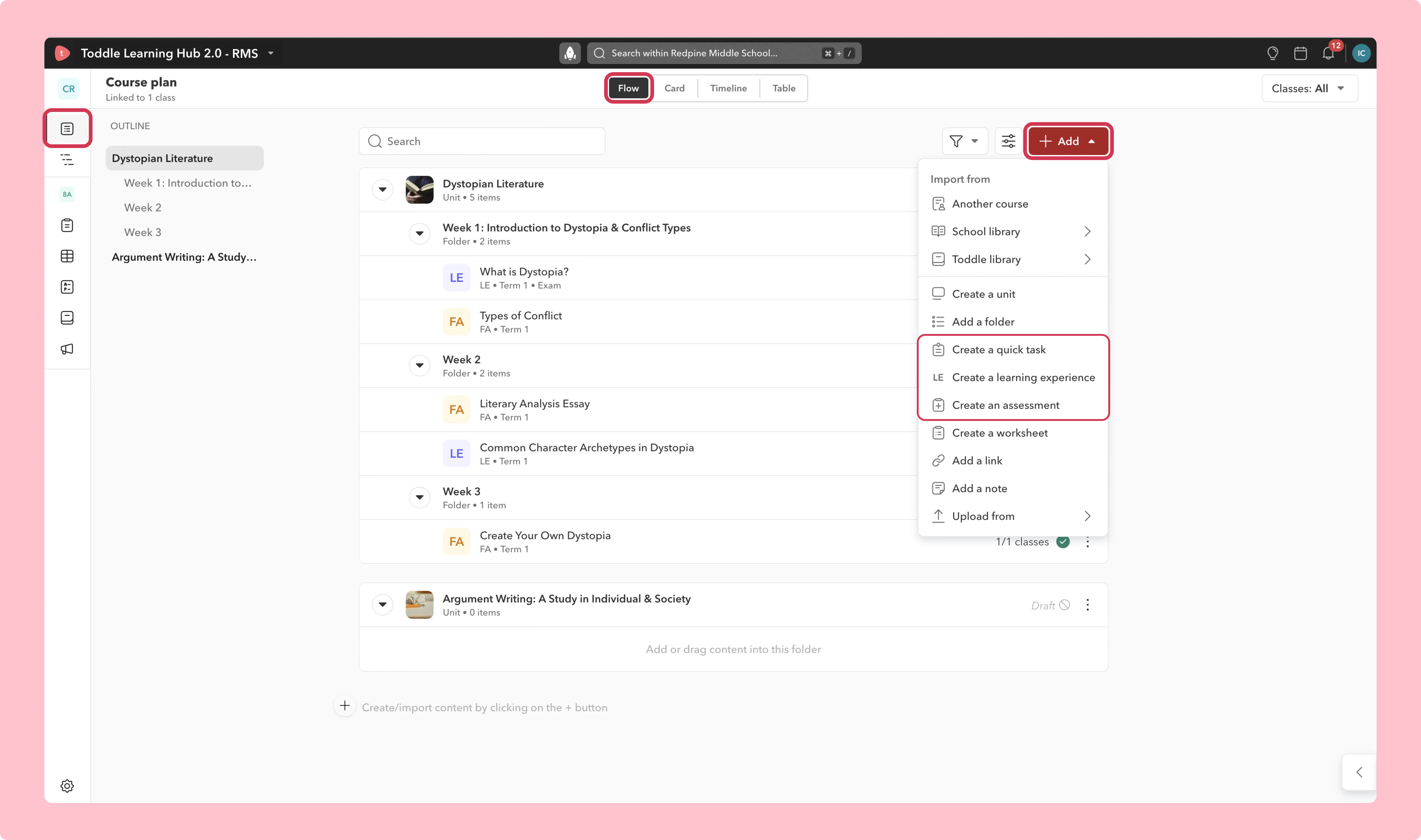This screenshot has height=840, width=1421.
Task: Switch to the Flow view tab
Action: (628, 88)
